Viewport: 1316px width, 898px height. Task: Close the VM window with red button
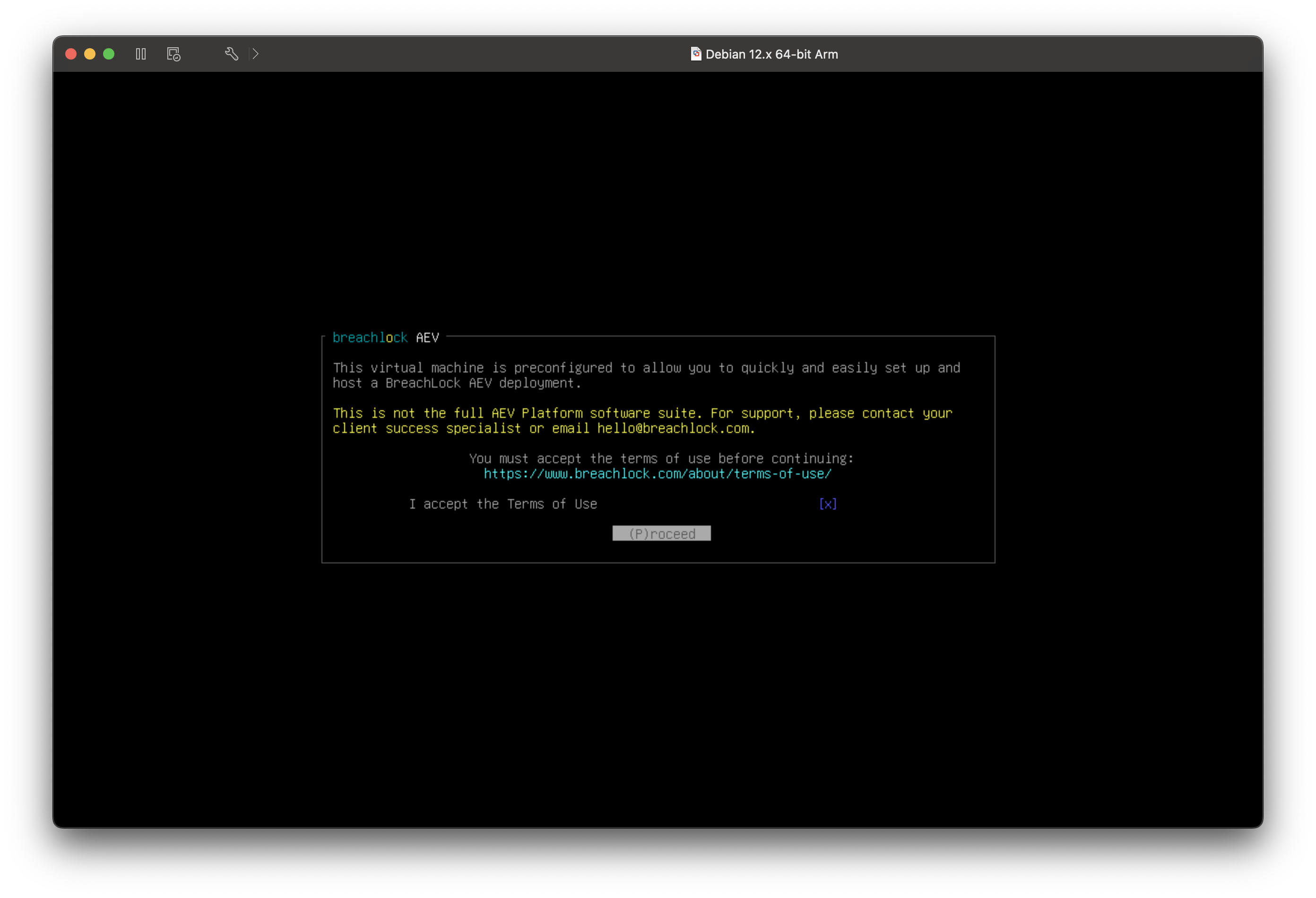click(x=71, y=54)
